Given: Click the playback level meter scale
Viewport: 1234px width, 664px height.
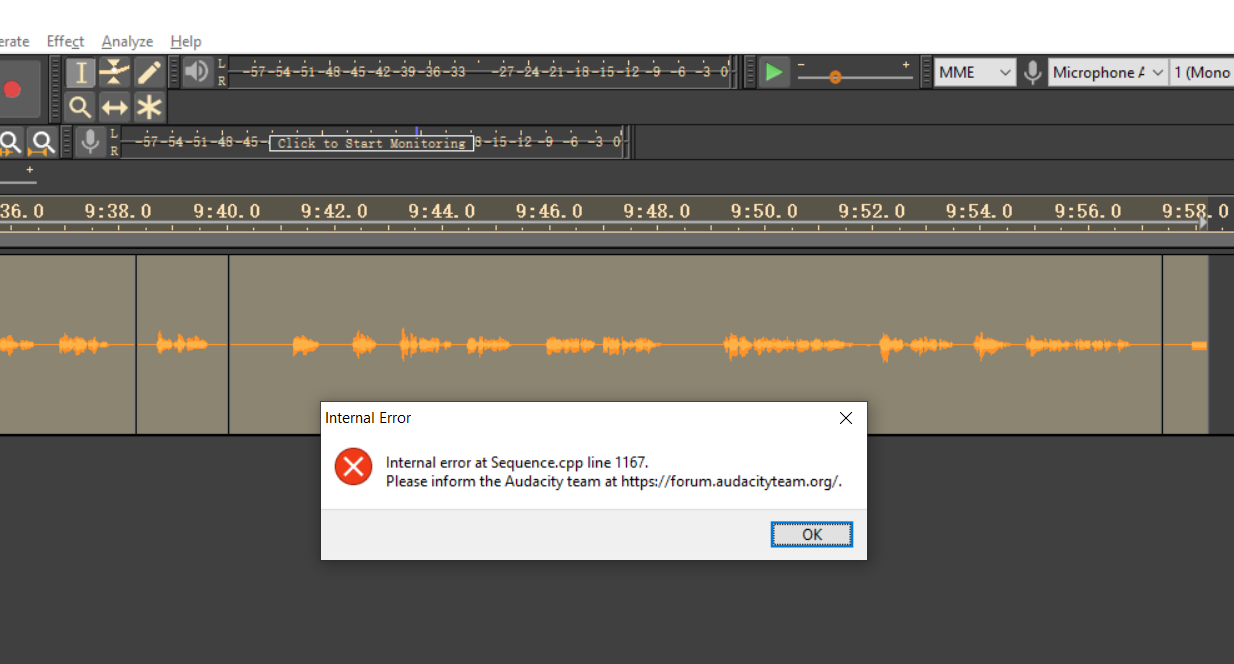Looking at the screenshot, I should [482, 72].
